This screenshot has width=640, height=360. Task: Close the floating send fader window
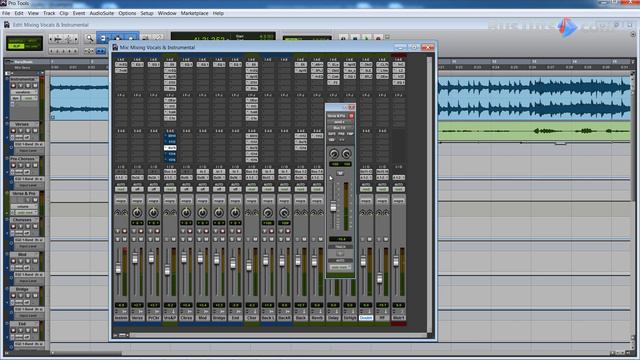pos(351,107)
